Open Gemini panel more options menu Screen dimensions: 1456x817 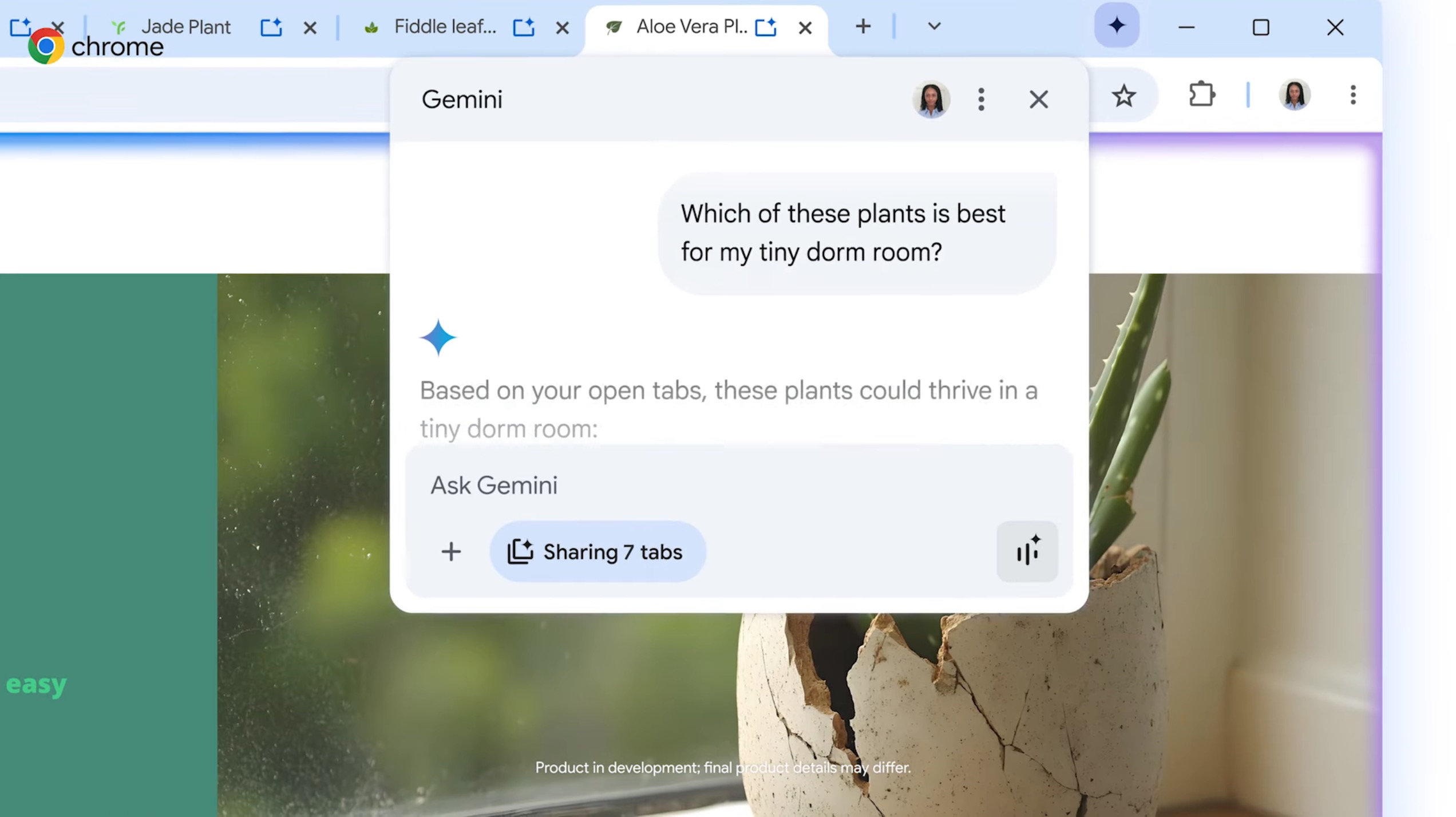[981, 99]
